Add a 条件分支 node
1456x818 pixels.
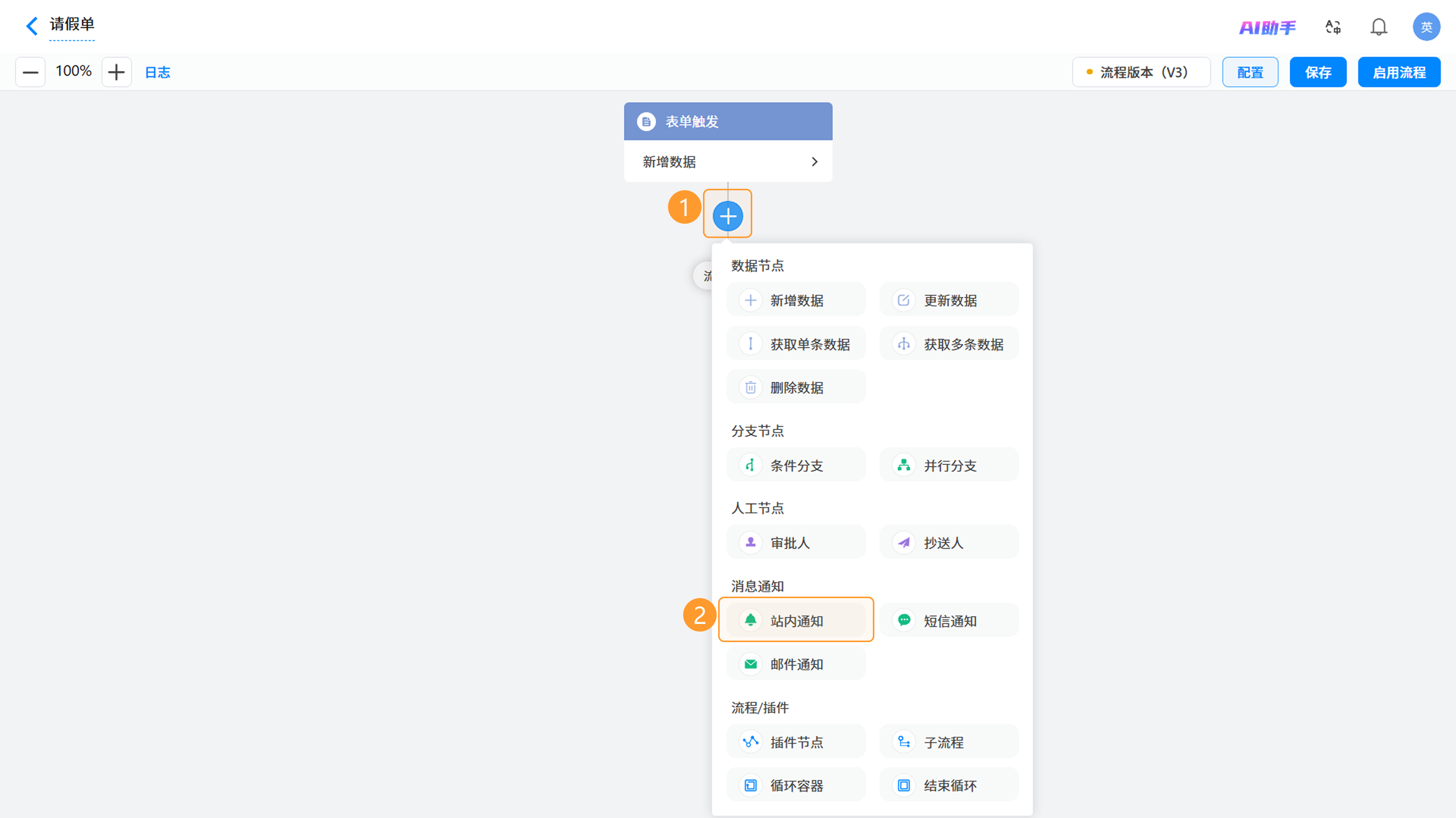[x=796, y=465]
